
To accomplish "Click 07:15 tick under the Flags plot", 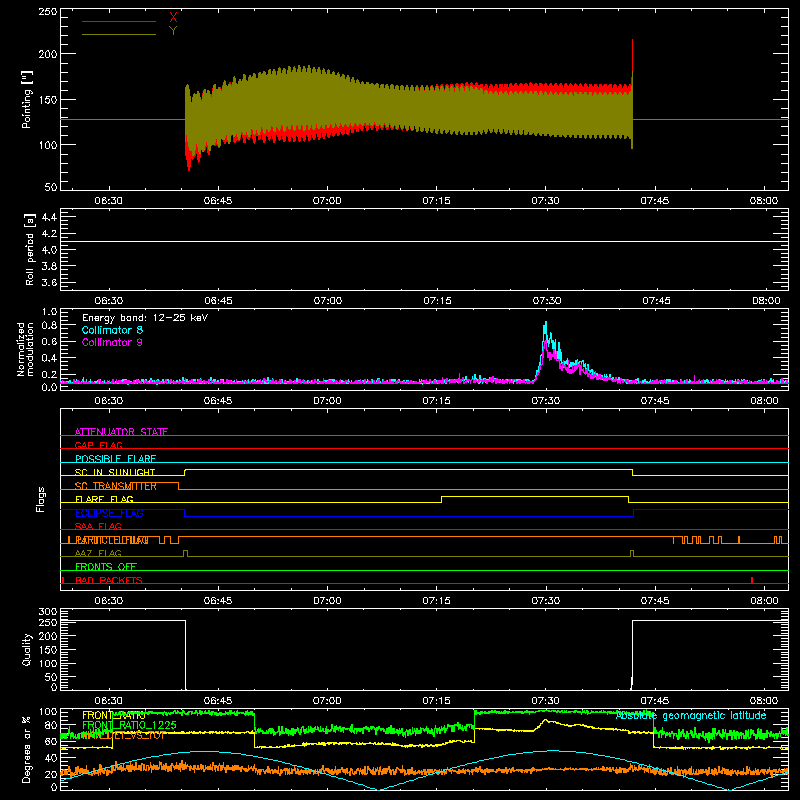I will click(x=436, y=601).
